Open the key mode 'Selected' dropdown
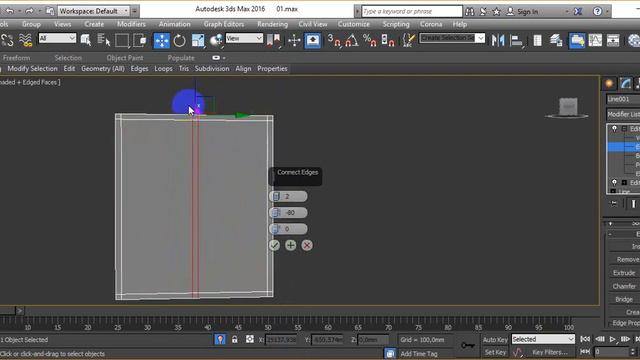Screen dimensions: 640x360 [x=543, y=339]
